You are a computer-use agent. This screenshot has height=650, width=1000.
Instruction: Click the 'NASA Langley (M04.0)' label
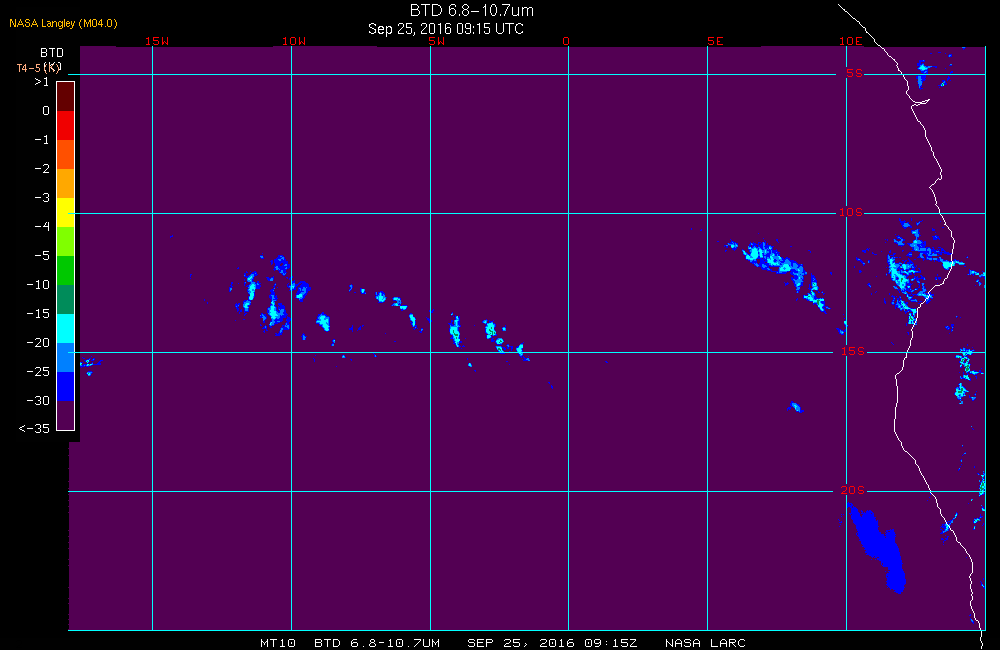pos(63,23)
